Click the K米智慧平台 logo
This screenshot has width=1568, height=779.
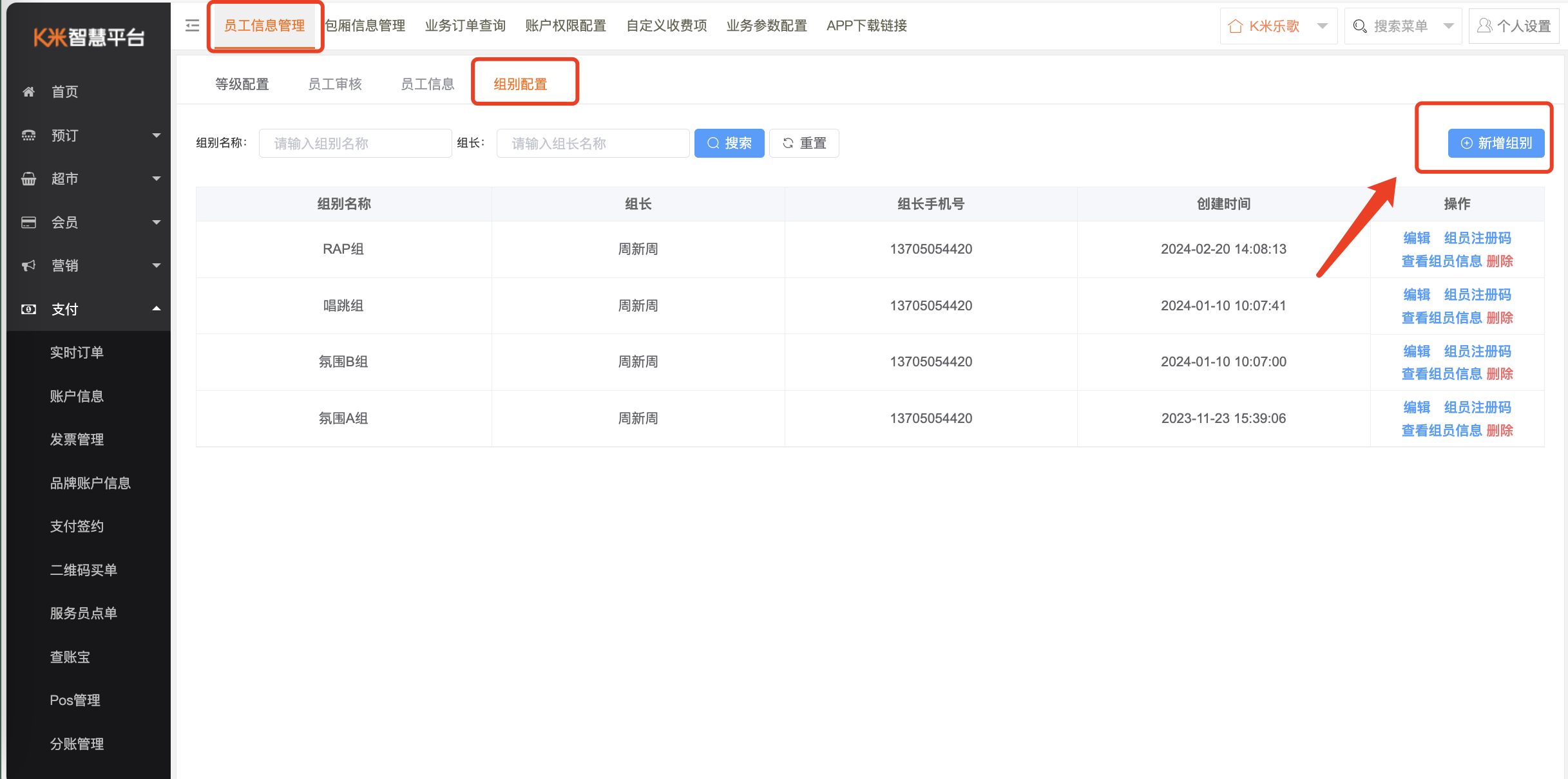point(89,37)
